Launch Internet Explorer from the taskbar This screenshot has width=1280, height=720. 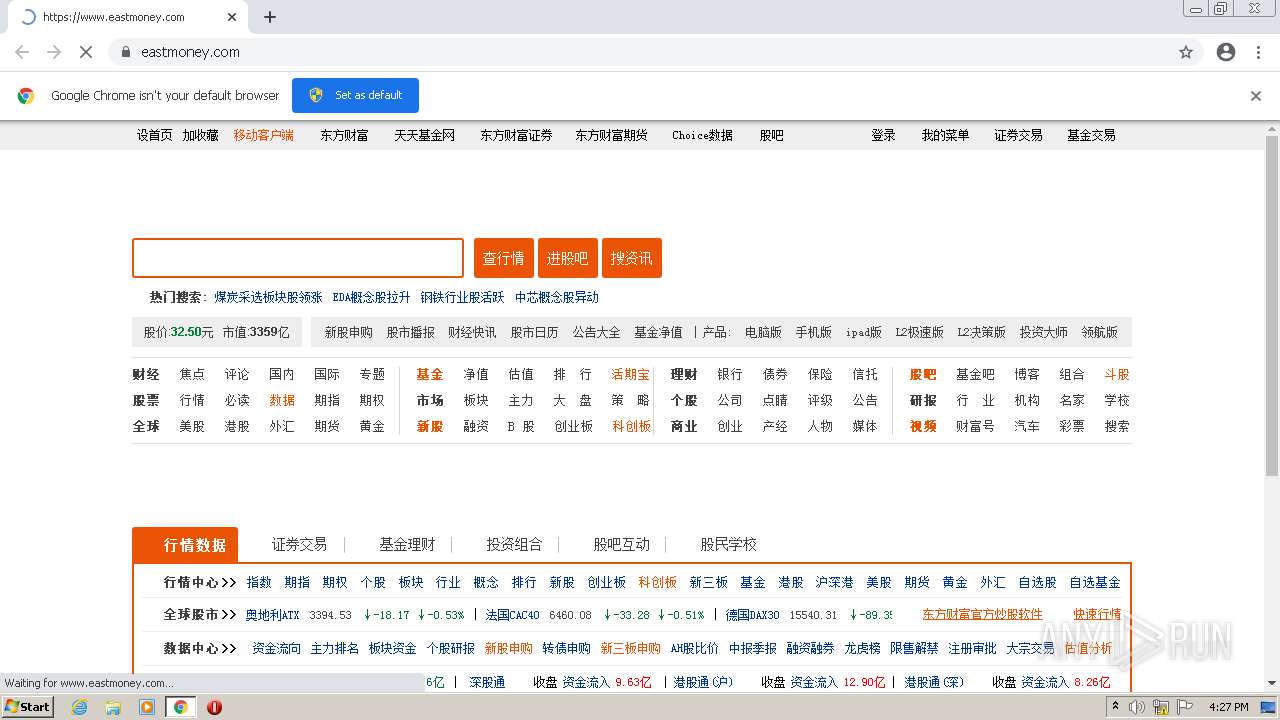[80, 707]
